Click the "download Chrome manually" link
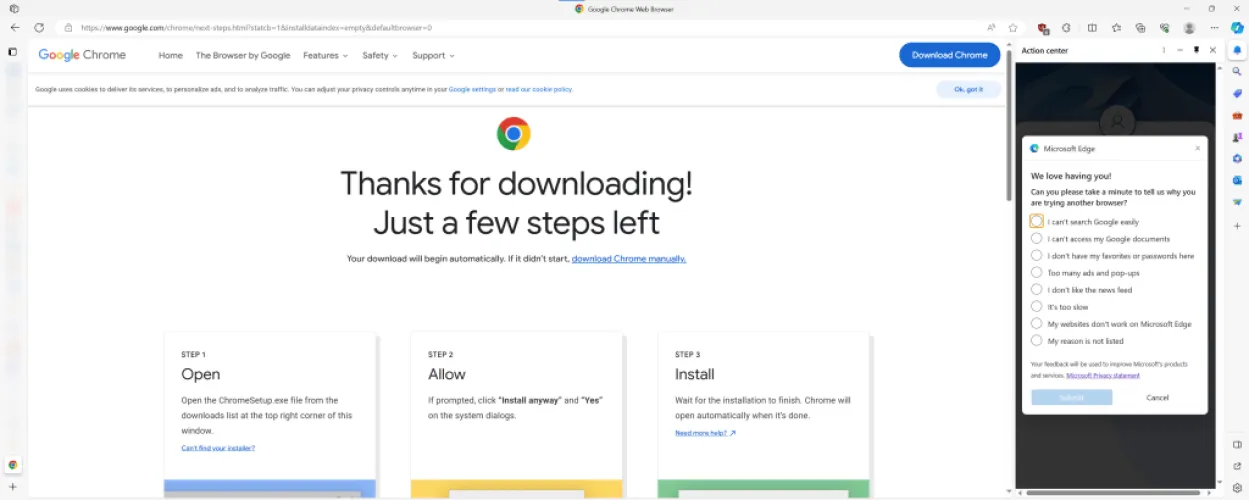This screenshot has height=500, width=1249. (x=628, y=259)
